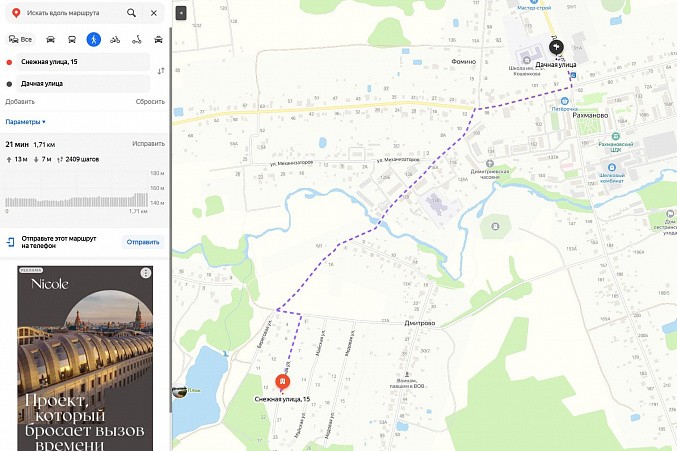Edit the start point 'Снежная улица, 15' field

[x=83, y=62]
